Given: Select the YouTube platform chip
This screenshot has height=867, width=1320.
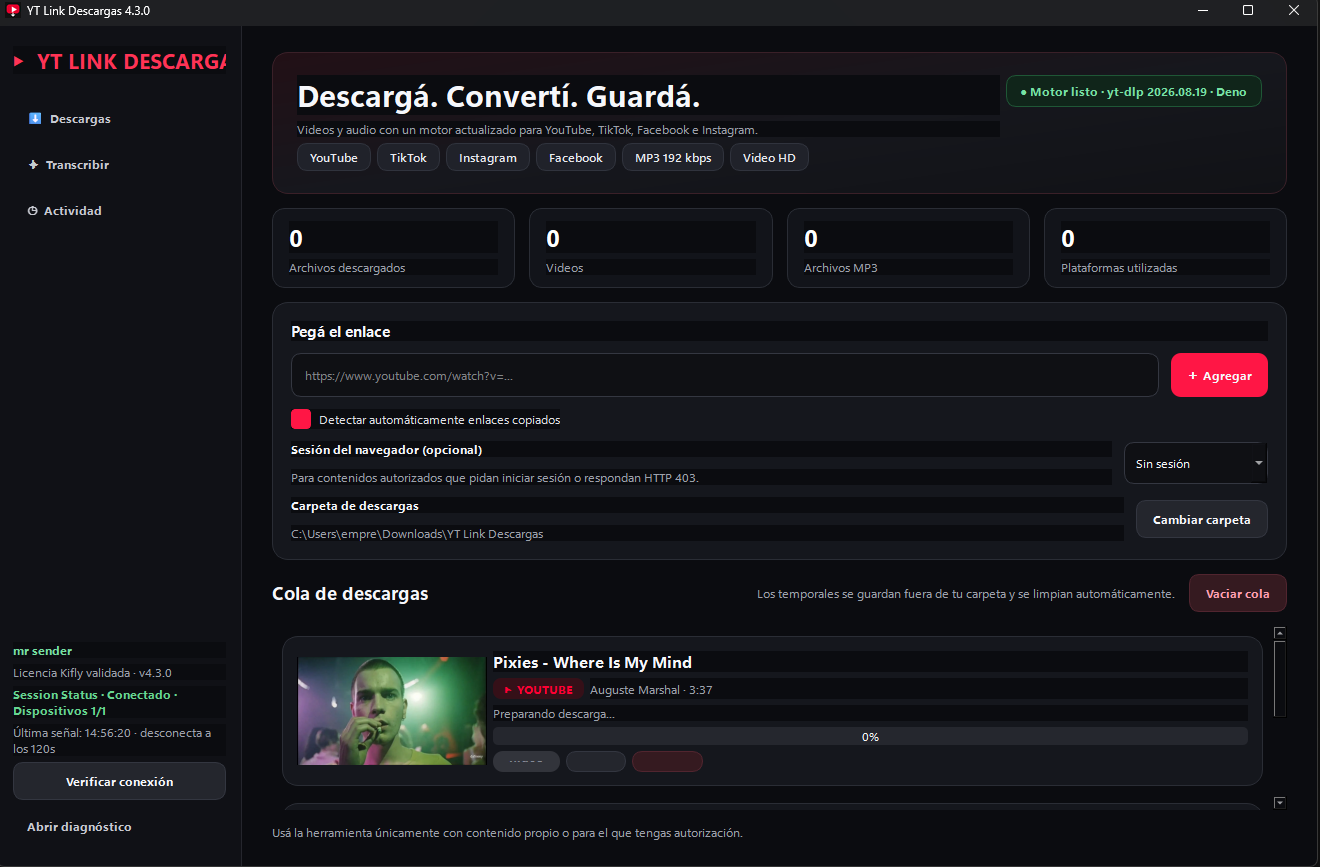Looking at the screenshot, I should tap(334, 158).
